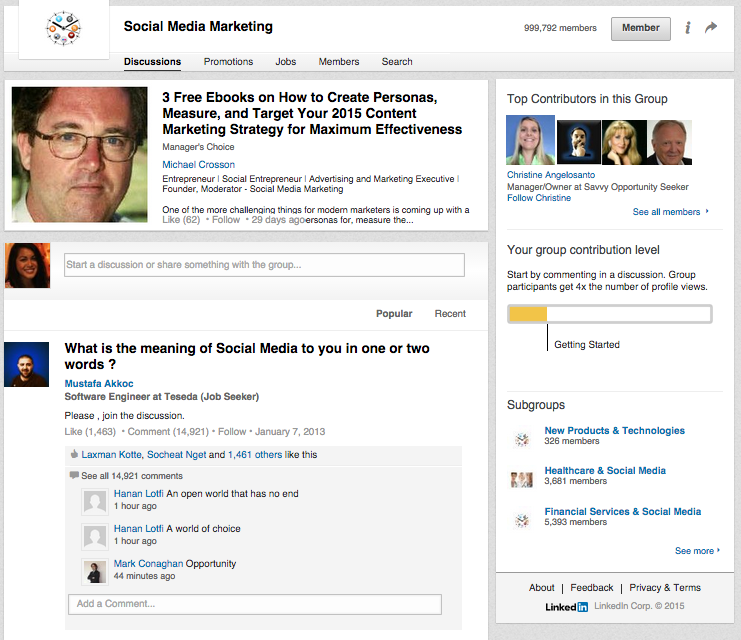Open Privacy & Terms footer link
This screenshot has height=640, width=741.
pyautogui.click(x=665, y=588)
